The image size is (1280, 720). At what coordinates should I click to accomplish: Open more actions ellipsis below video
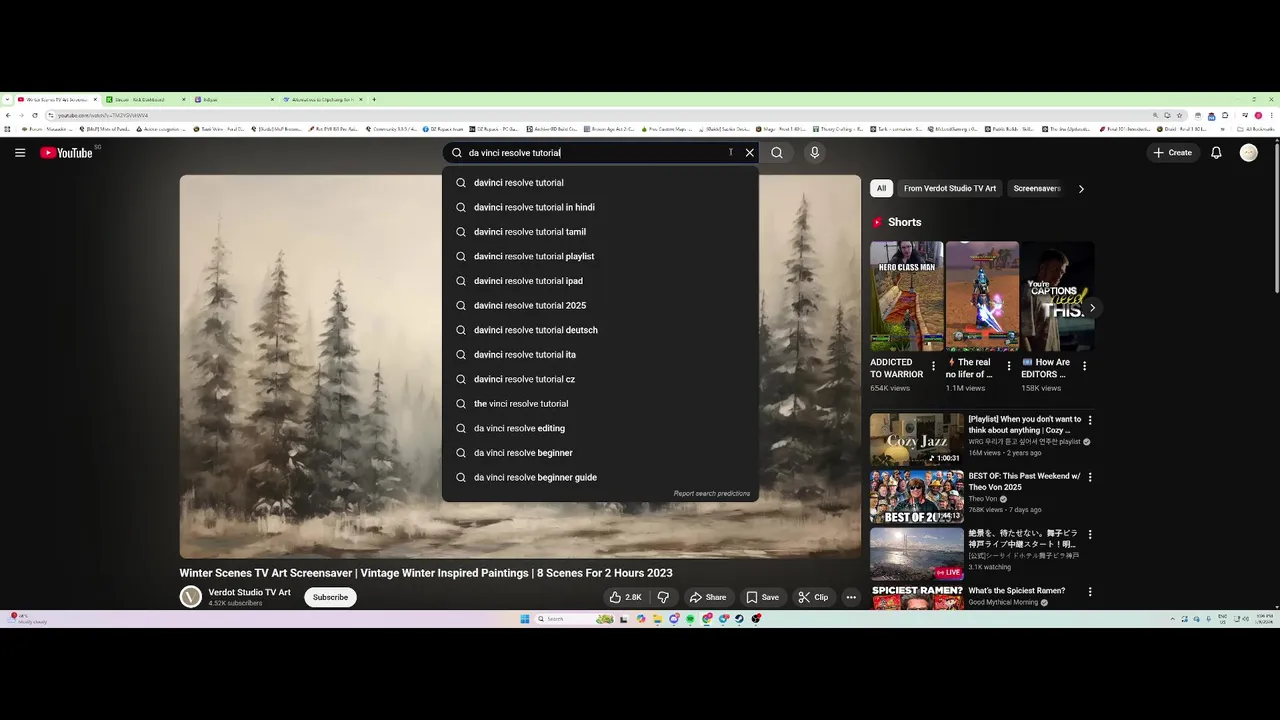(851, 597)
